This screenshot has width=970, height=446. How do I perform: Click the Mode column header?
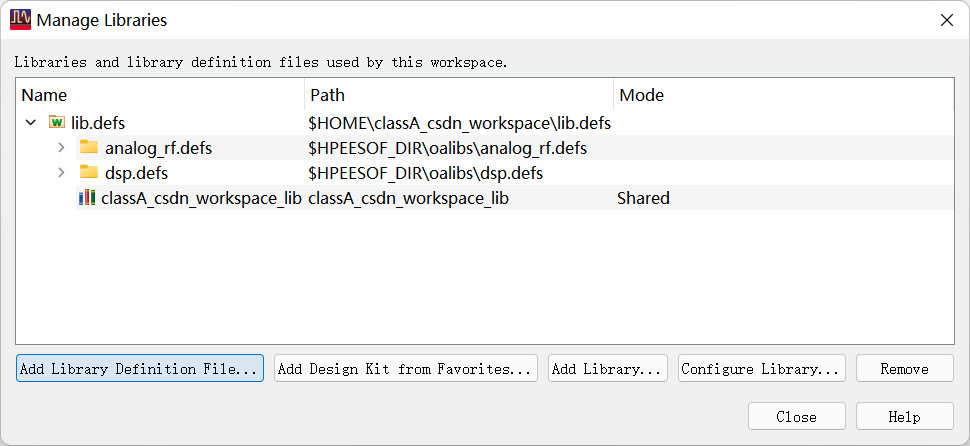[x=780, y=95]
